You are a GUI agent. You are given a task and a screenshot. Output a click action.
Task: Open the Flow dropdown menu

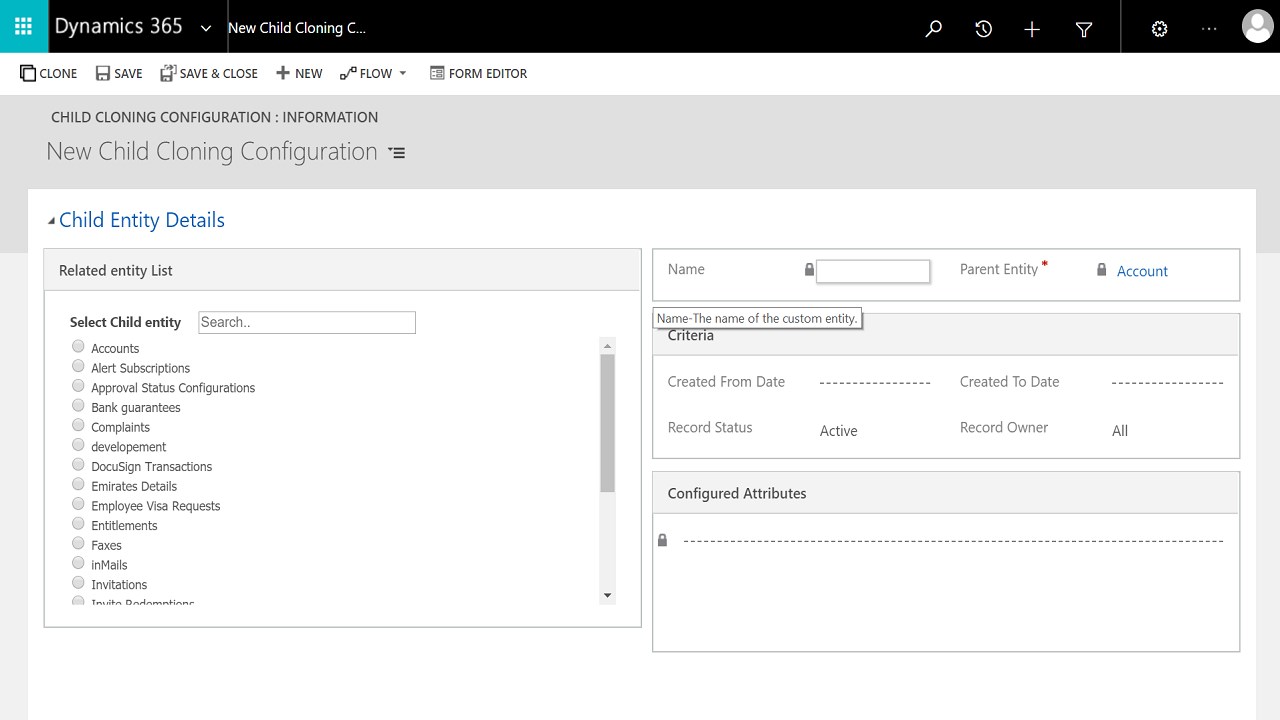374,73
